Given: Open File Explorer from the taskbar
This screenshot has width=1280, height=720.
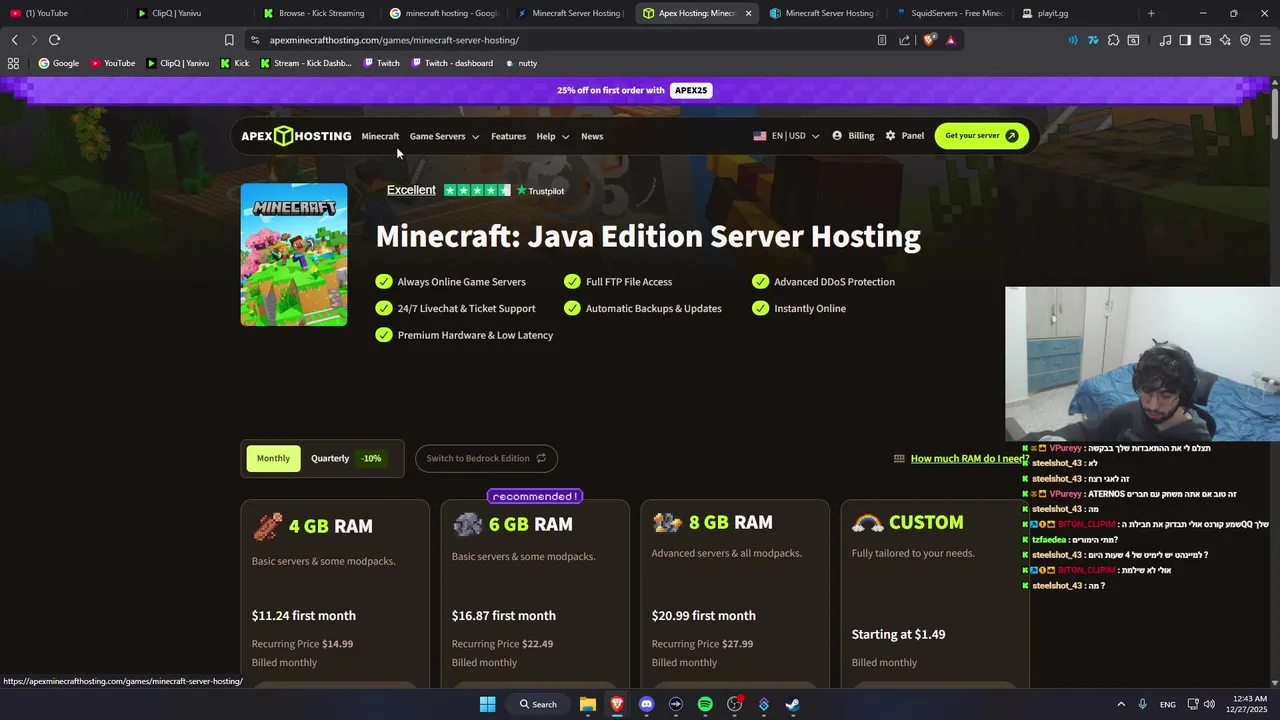Looking at the screenshot, I should [588, 704].
